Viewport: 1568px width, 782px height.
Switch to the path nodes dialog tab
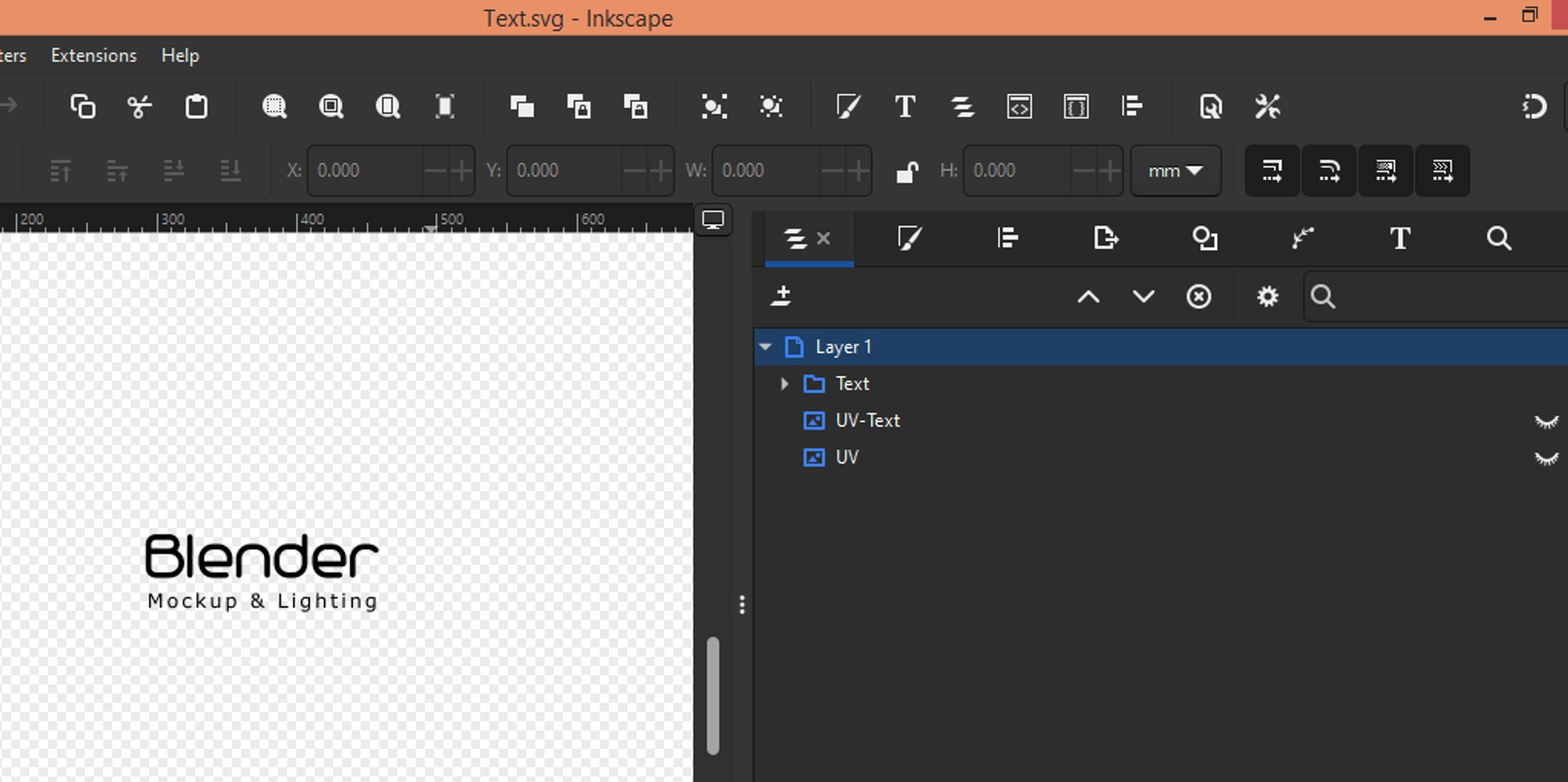1303,239
